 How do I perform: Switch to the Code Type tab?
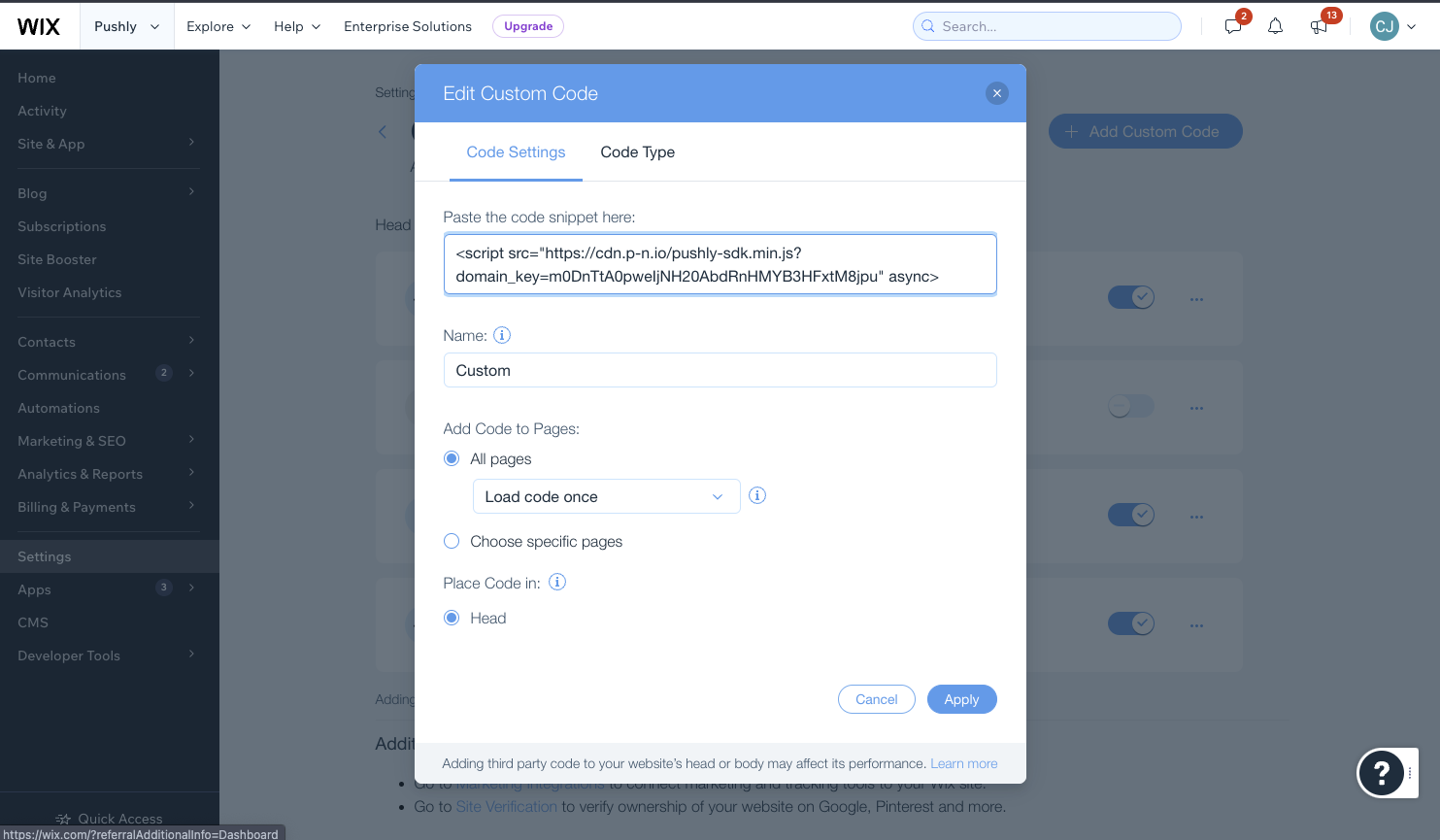click(x=637, y=151)
